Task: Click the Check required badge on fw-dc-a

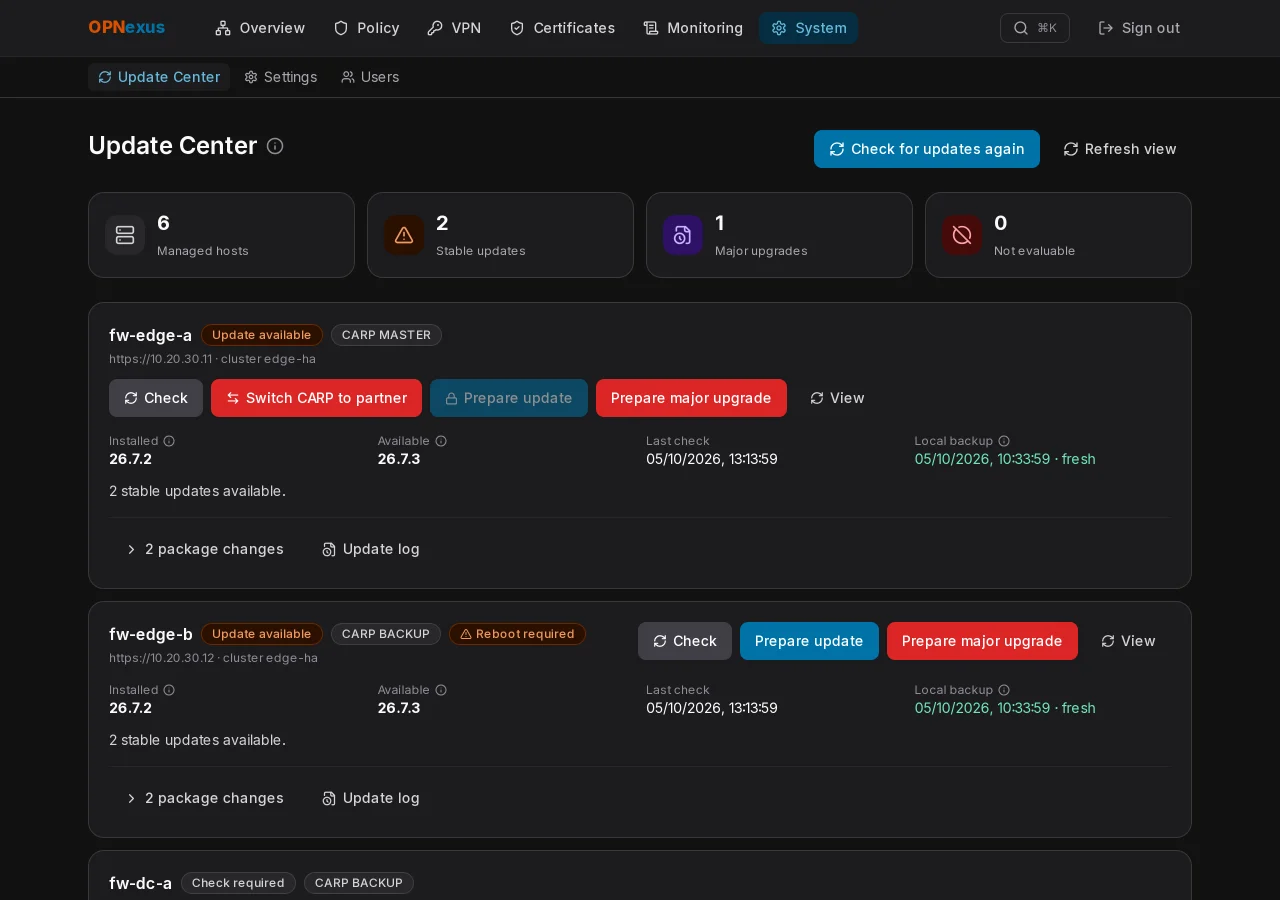Action: coord(238,883)
